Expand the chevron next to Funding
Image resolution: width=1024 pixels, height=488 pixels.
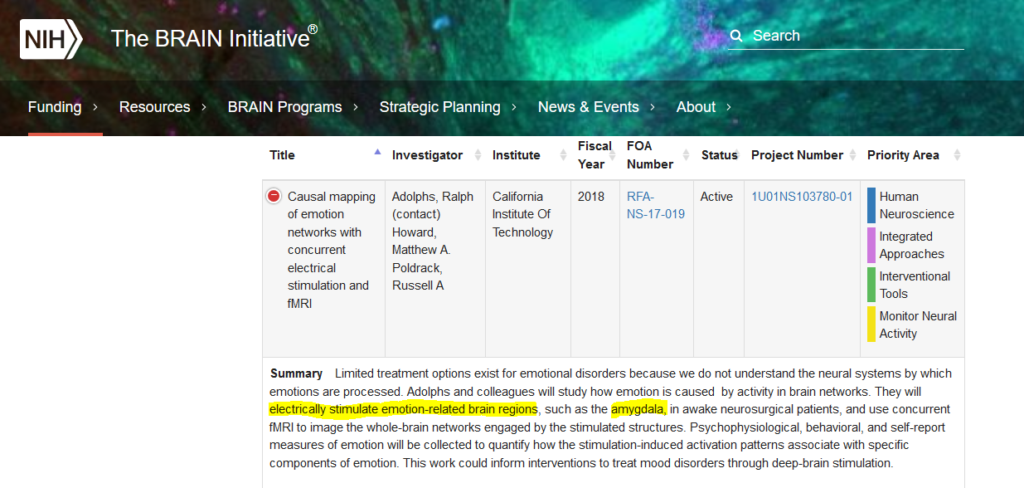coord(95,107)
